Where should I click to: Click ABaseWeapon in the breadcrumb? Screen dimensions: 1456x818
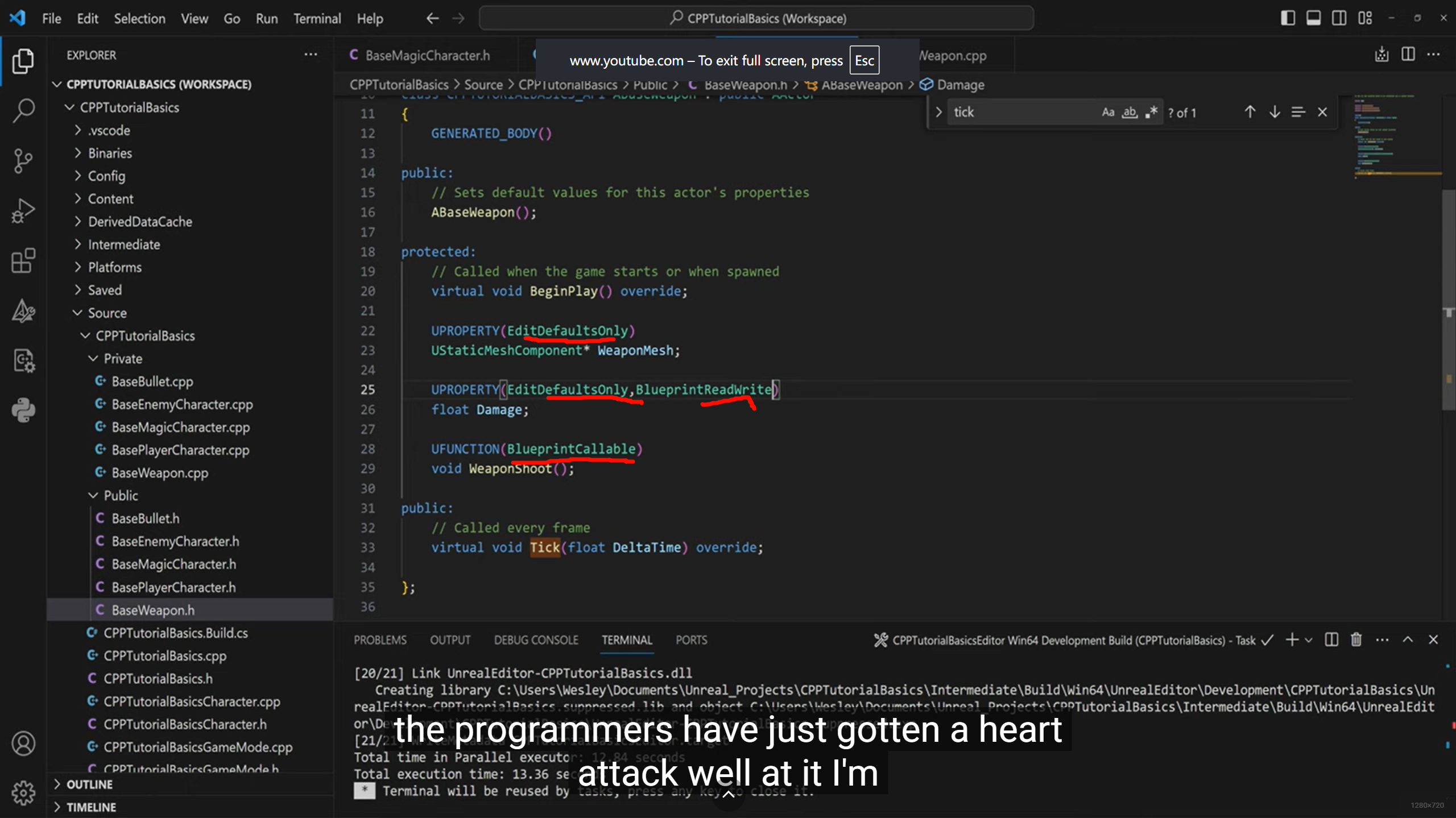coord(862,85)
